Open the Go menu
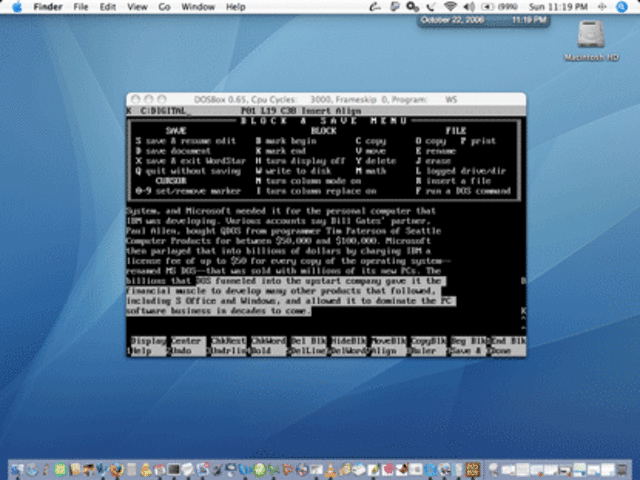Screen dimensions: 640x480 click(164, 7)
